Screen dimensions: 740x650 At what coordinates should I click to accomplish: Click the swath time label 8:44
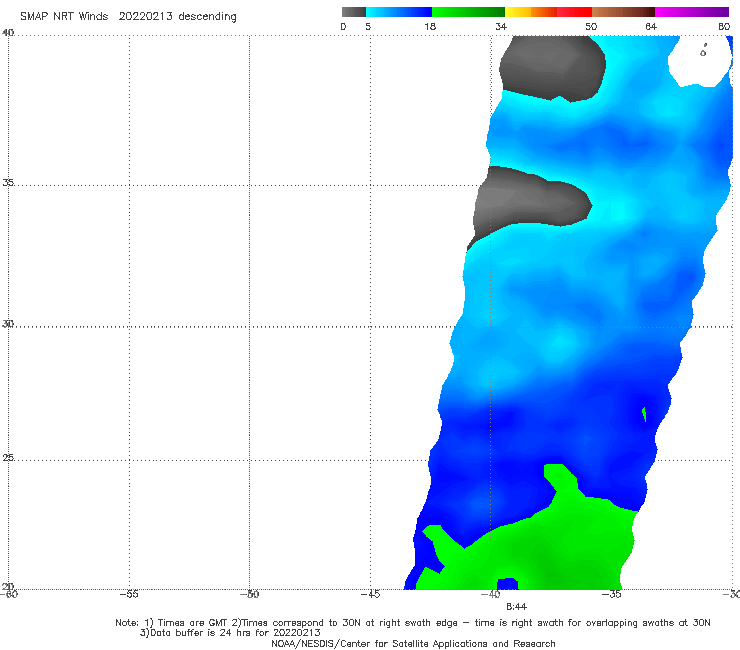coord(516,607)
